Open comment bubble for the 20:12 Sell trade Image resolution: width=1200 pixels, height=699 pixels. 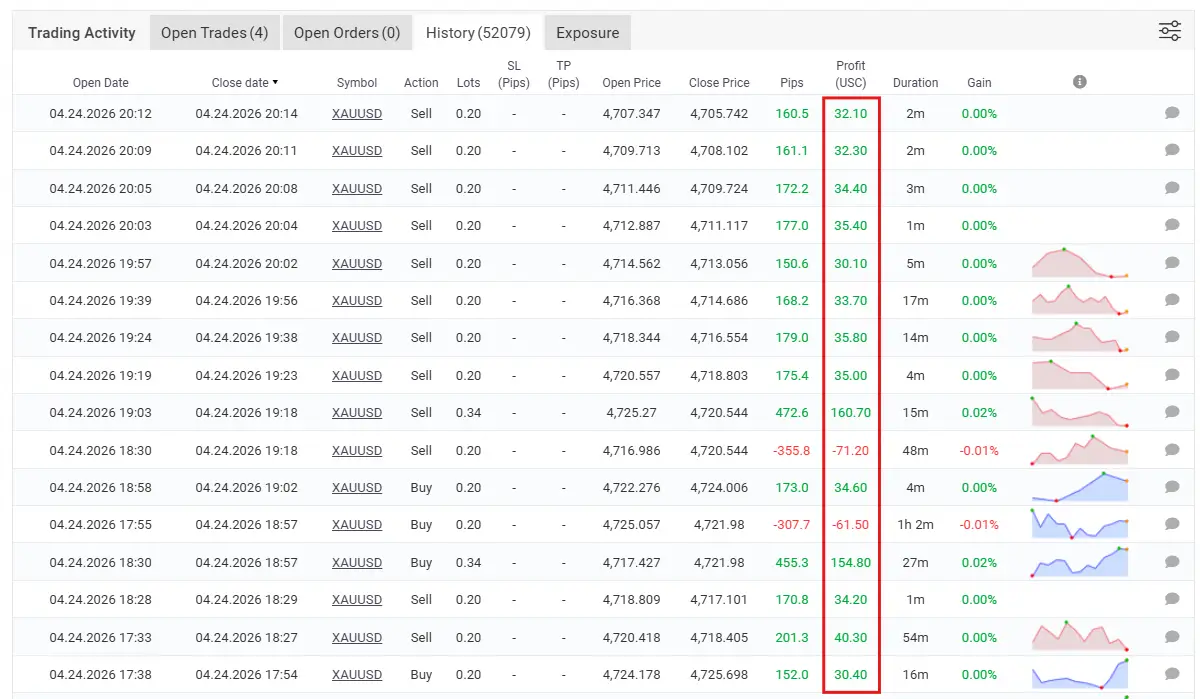click(x=1172, y=113)
